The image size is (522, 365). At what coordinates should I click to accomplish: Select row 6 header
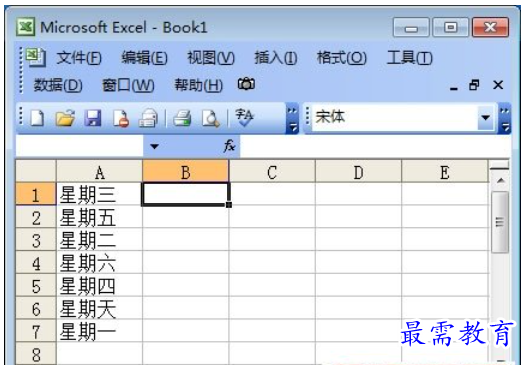(x=36, y=308)
